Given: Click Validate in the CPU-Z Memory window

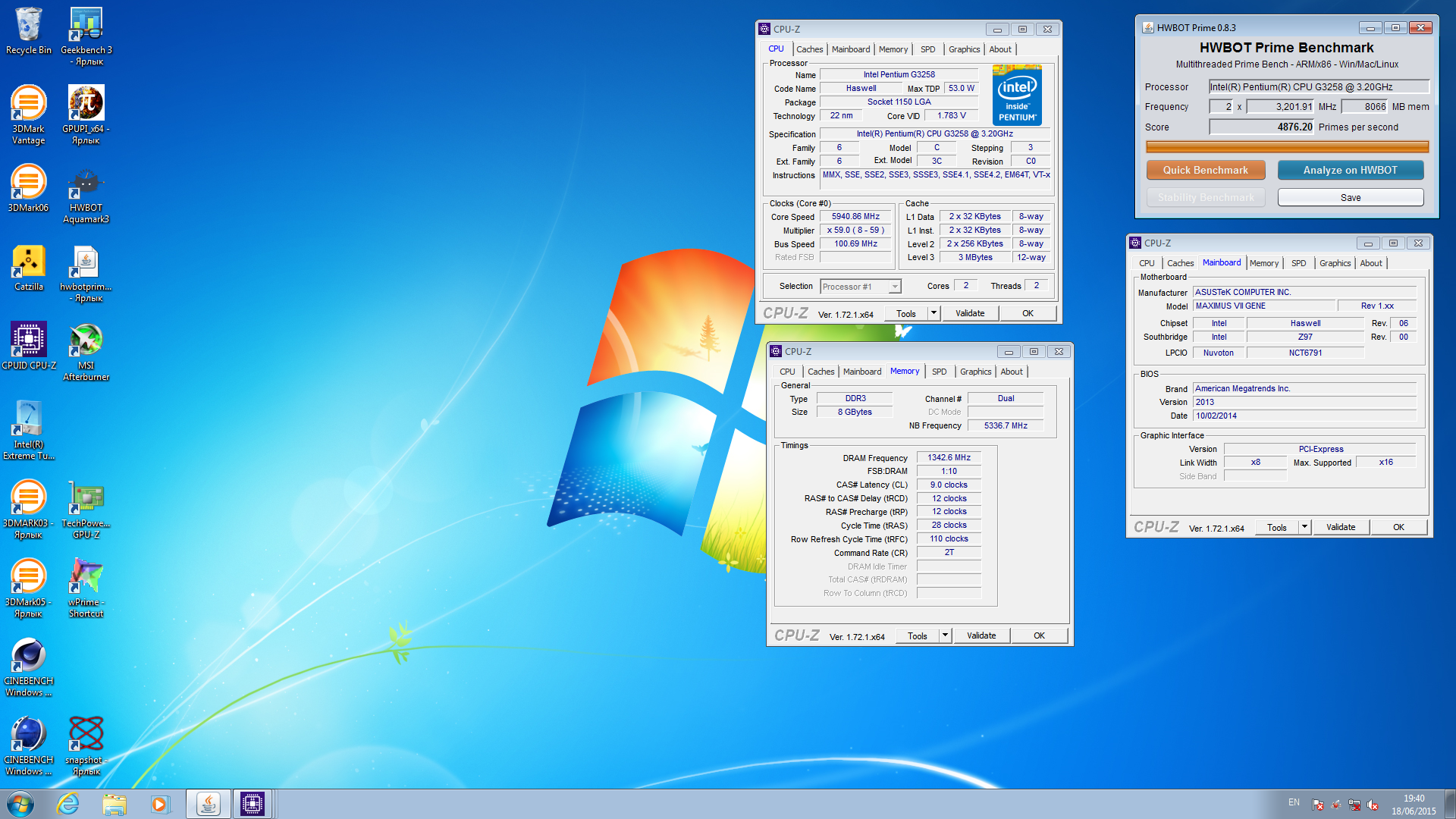Looking at the screenshot, I should [x=981, y=635].
